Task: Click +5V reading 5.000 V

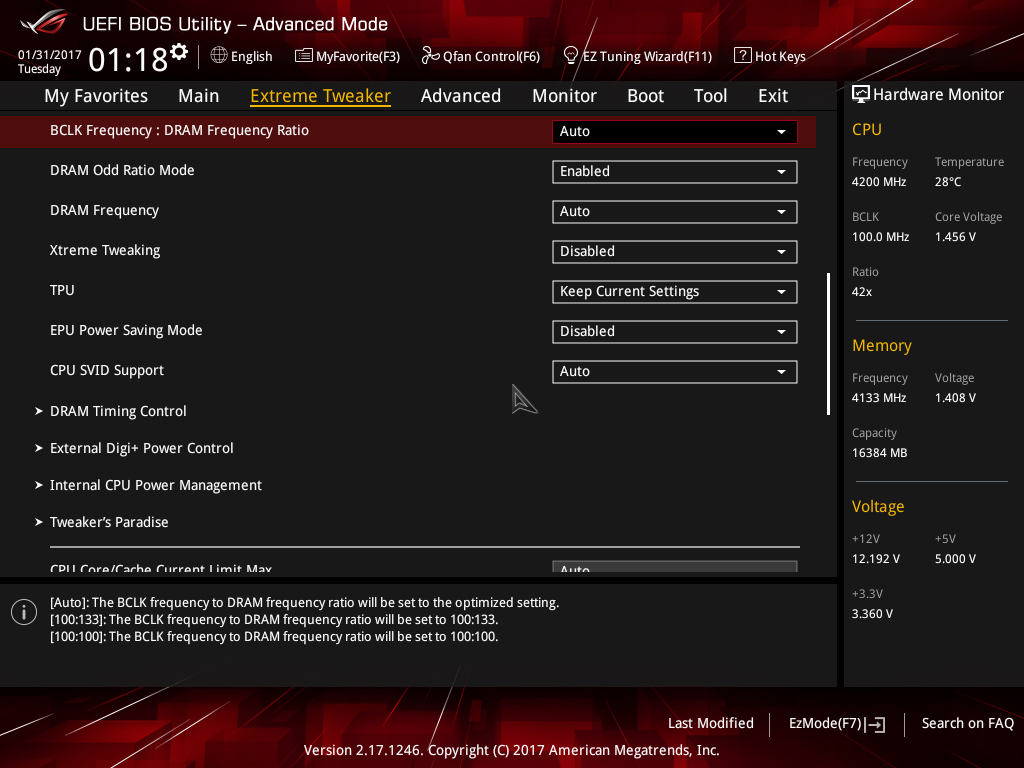Action: 955,559
